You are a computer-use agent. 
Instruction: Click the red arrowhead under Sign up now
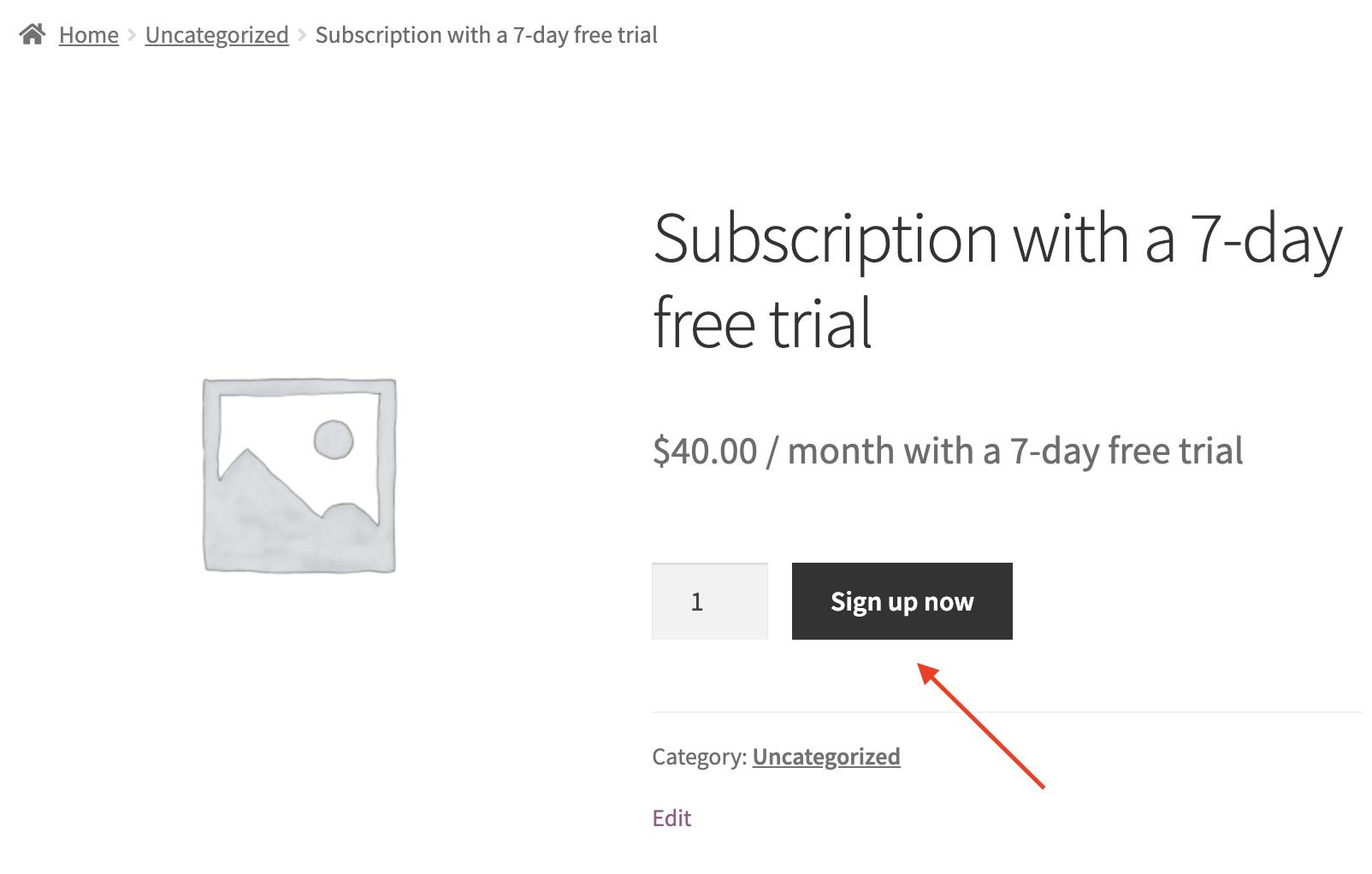point(929,674)
